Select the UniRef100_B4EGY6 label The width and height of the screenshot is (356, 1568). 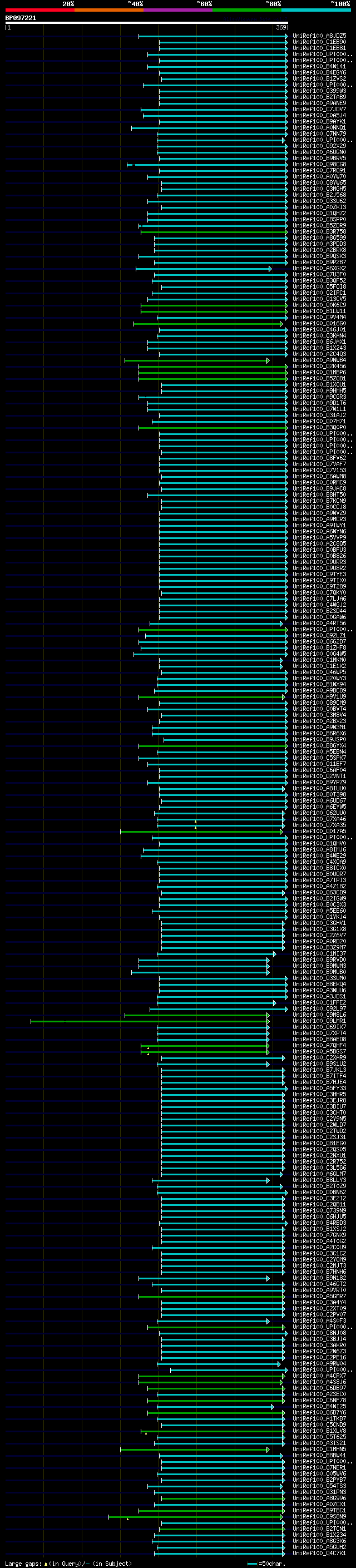click(x=319, y=72)
